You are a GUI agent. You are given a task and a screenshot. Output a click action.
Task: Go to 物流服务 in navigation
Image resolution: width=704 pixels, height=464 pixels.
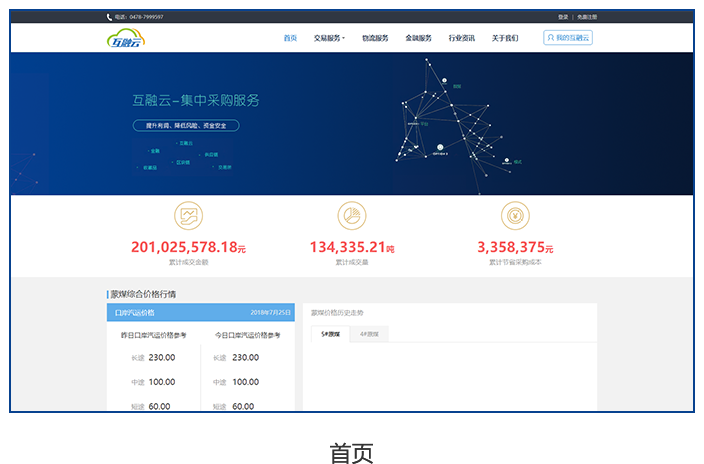pos(375,38)
